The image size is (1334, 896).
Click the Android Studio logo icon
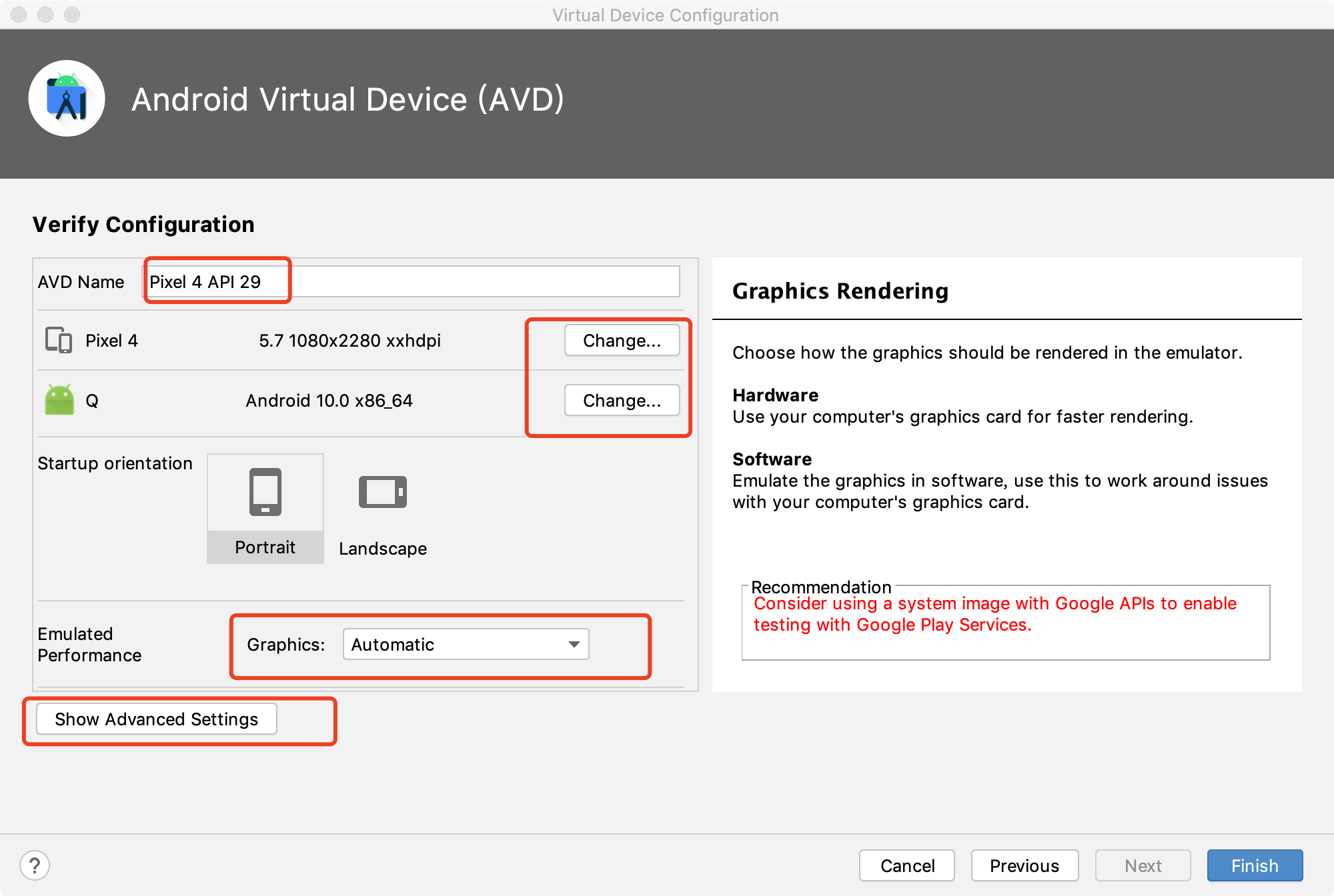(x=67, y=99)
